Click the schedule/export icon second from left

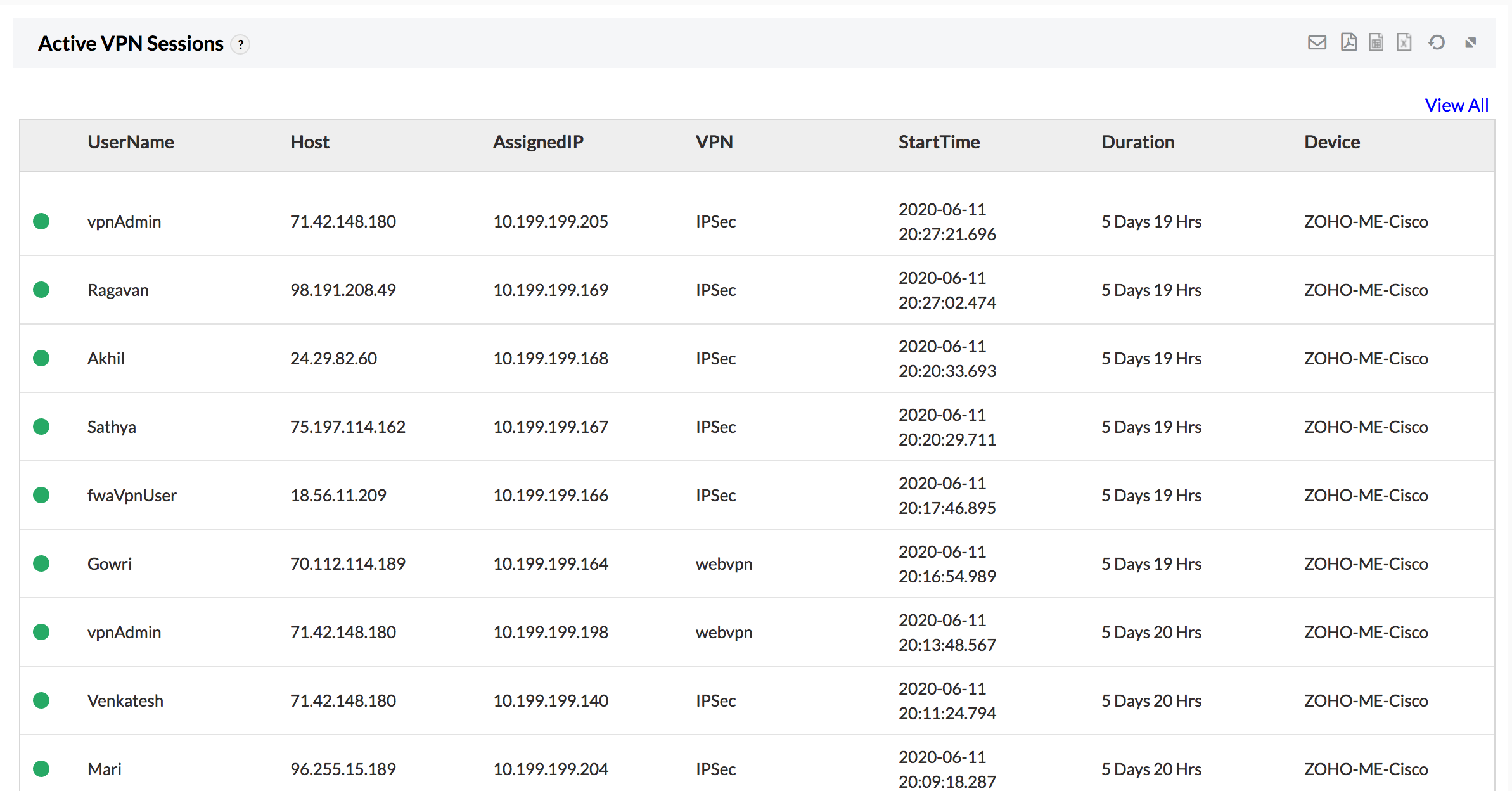click(x=1348, y=44)
